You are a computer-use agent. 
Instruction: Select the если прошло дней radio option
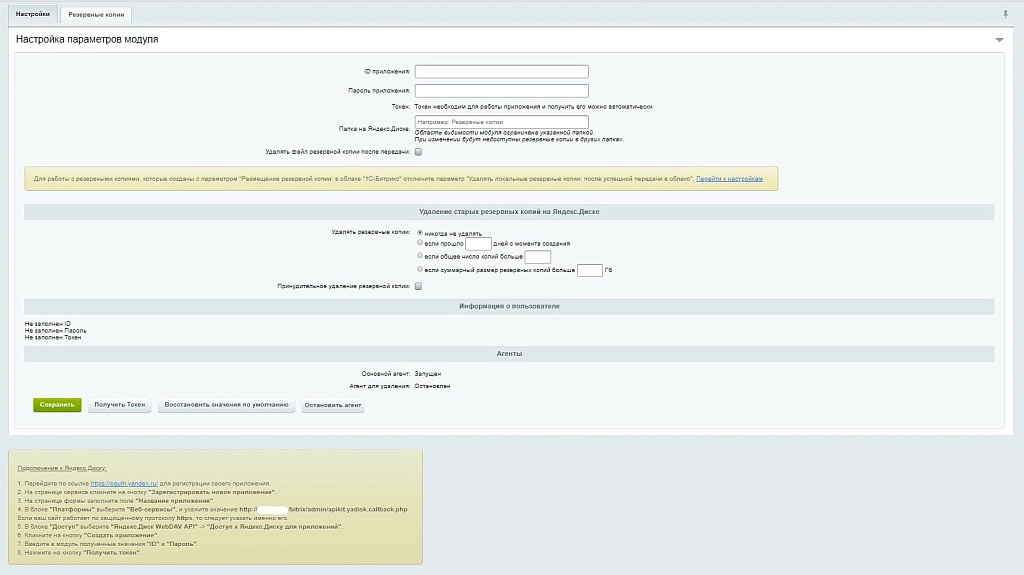(x=420, y=242)
